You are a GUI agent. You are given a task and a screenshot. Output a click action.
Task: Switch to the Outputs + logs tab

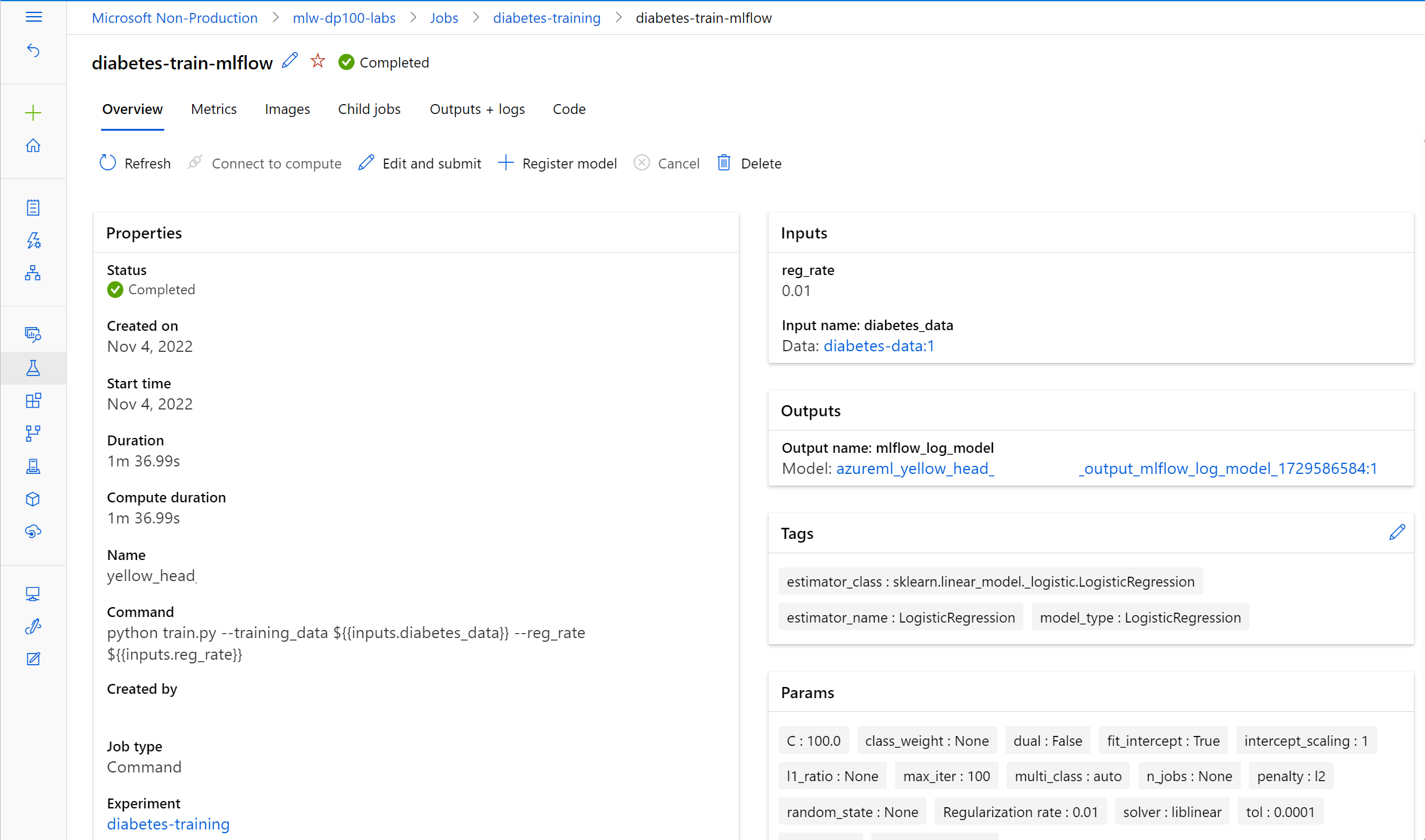tap(477, 109)
